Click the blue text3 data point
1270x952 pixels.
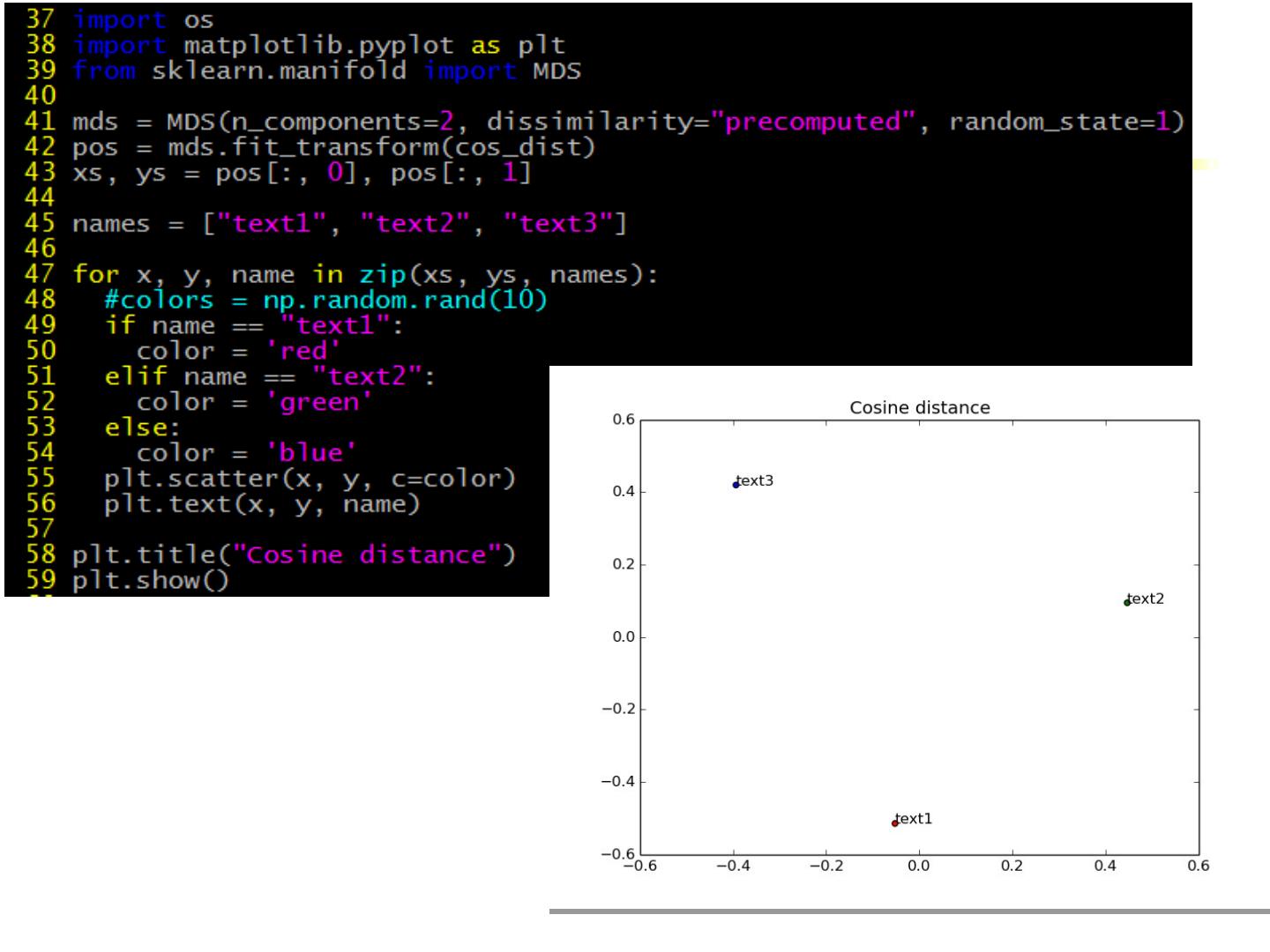[x=736, y=485]
